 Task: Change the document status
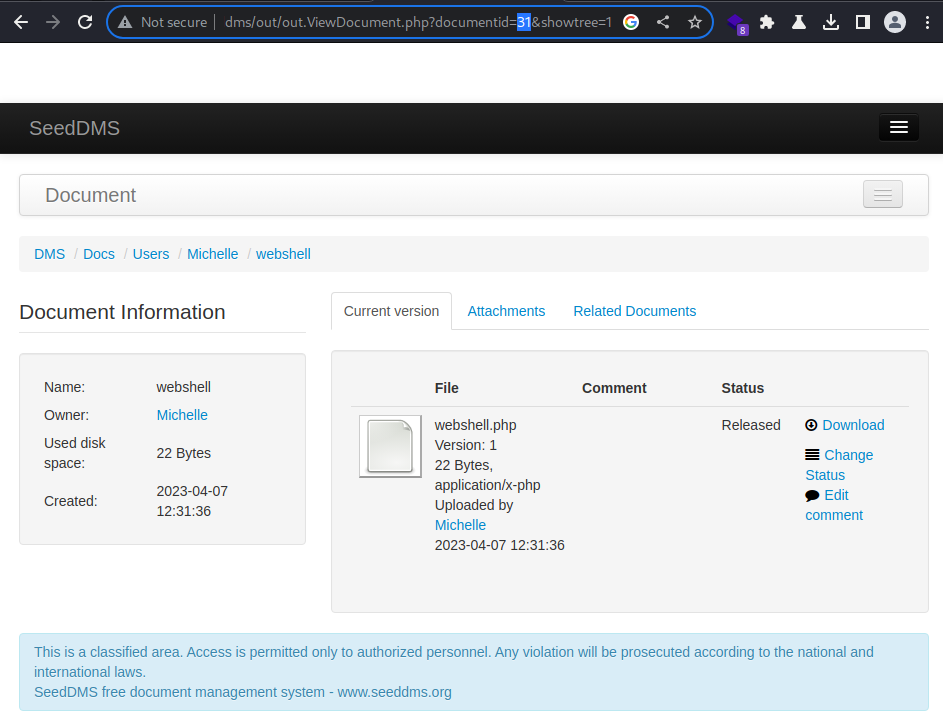click(839, 465)
